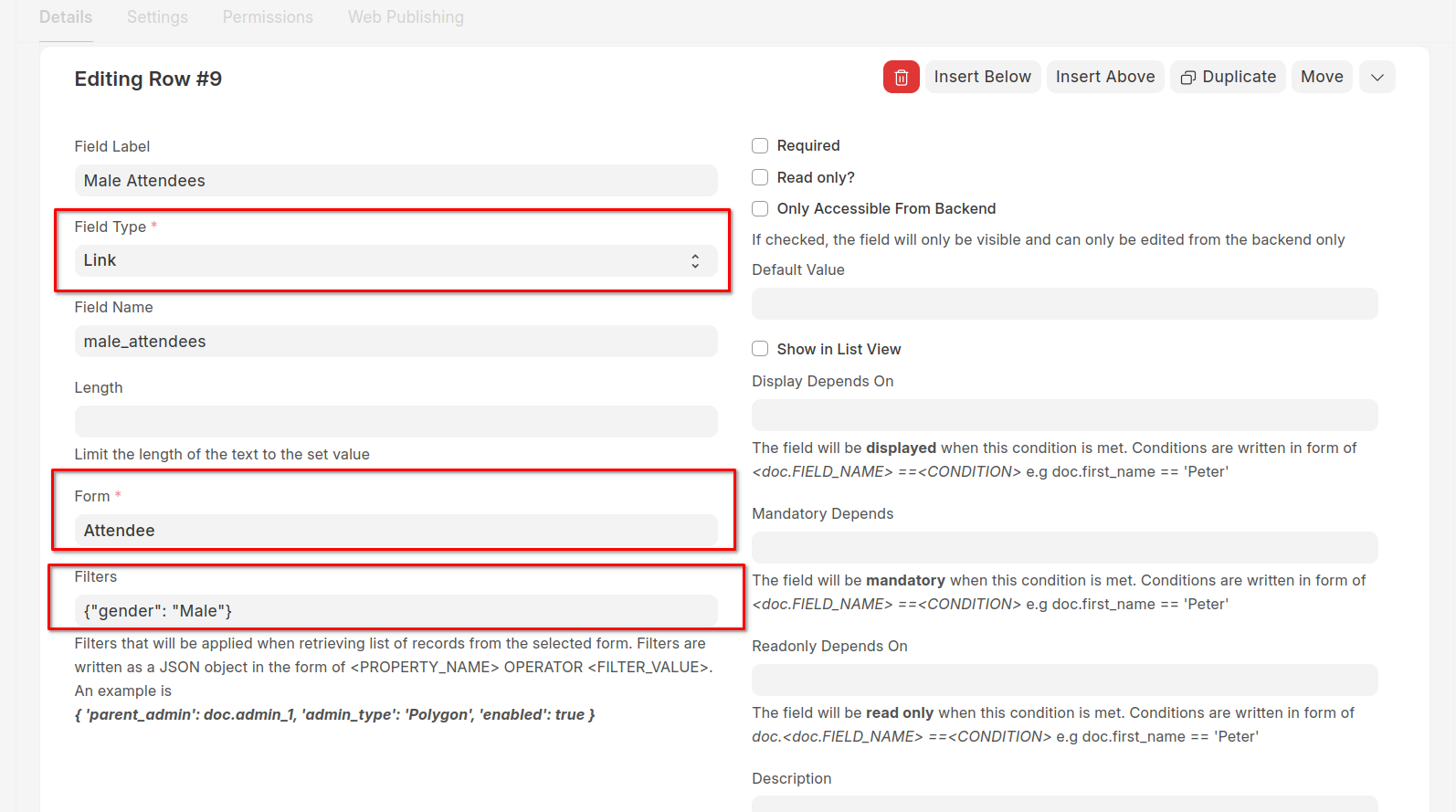Delete row using red trash icon
The width and height of the screenshot is (1456, 812).
point(901,77)
